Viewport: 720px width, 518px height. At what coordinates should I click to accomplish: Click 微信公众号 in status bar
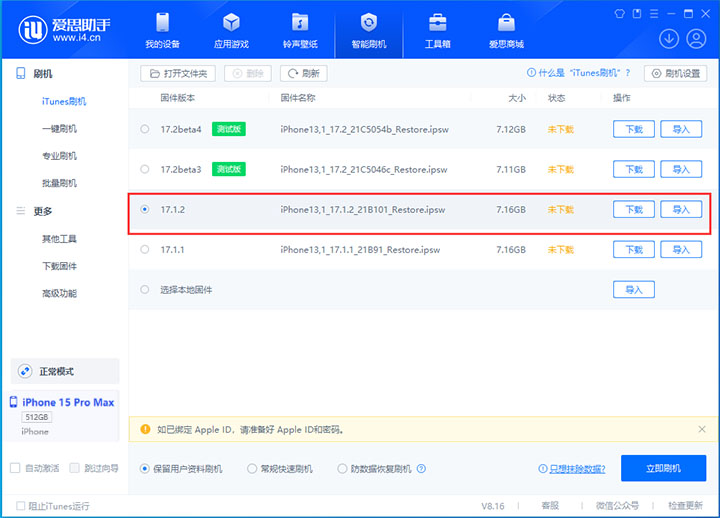point(617,506)
